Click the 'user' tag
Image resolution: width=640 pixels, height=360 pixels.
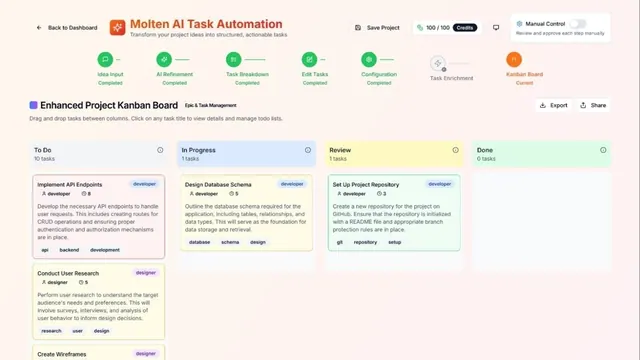tap(78, 331)
